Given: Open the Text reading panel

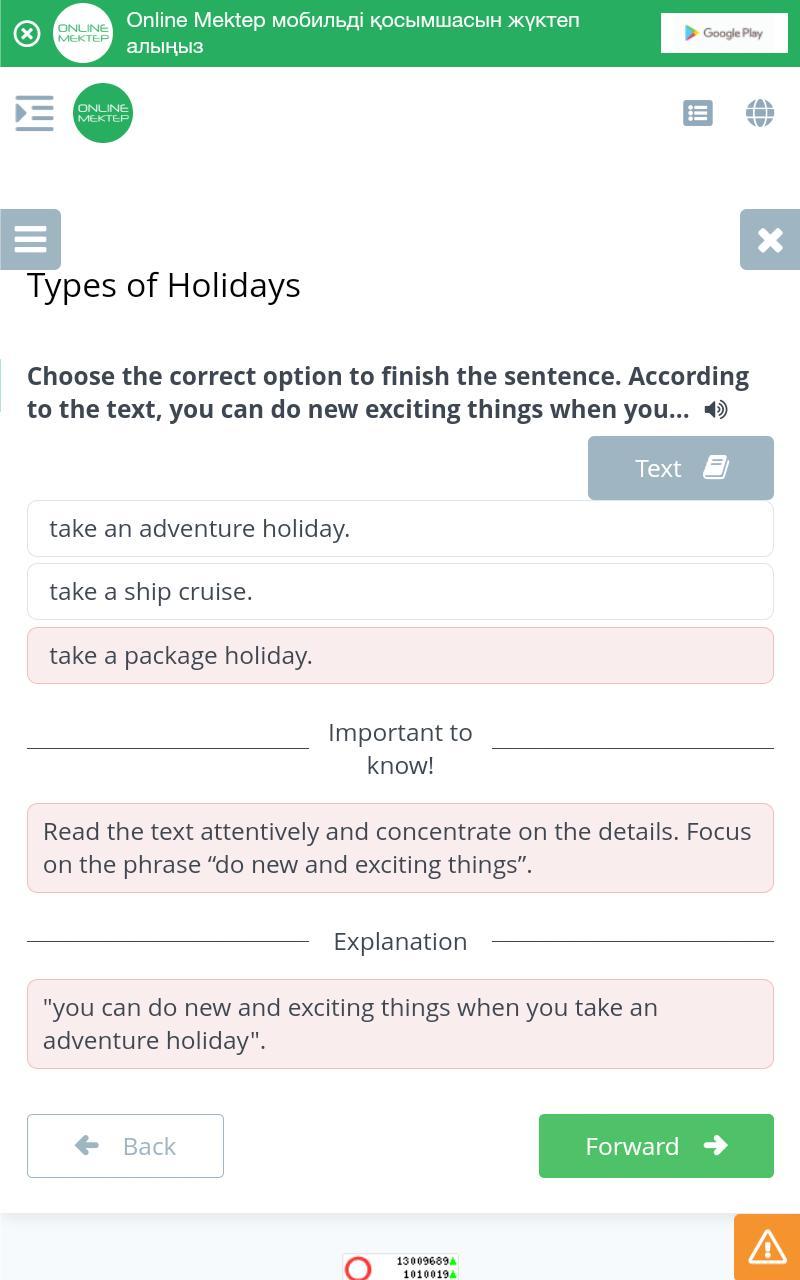Looking at the screenshot, I should click(x=680, y=468).
